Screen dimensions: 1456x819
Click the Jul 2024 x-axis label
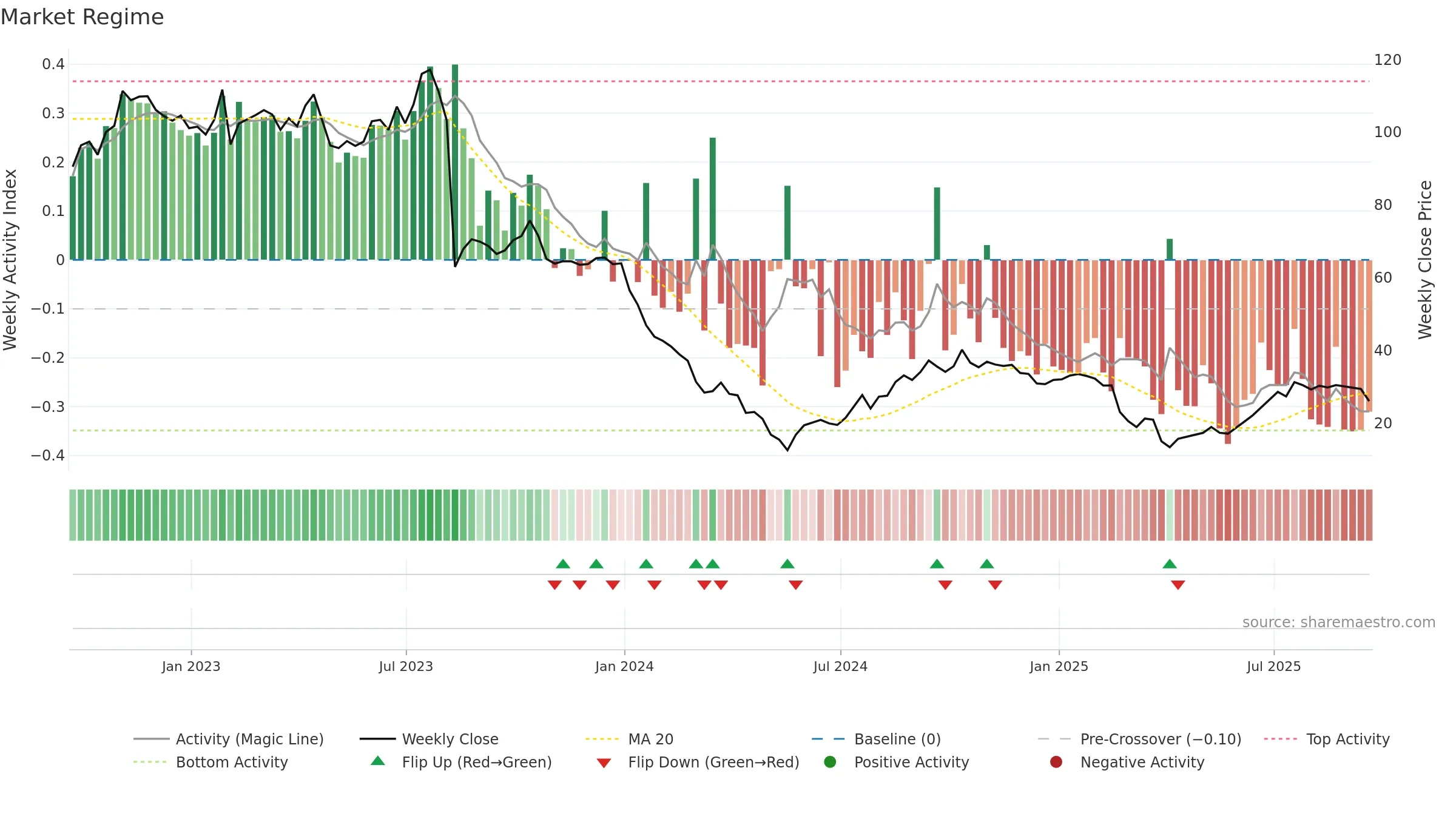(840, 666)
